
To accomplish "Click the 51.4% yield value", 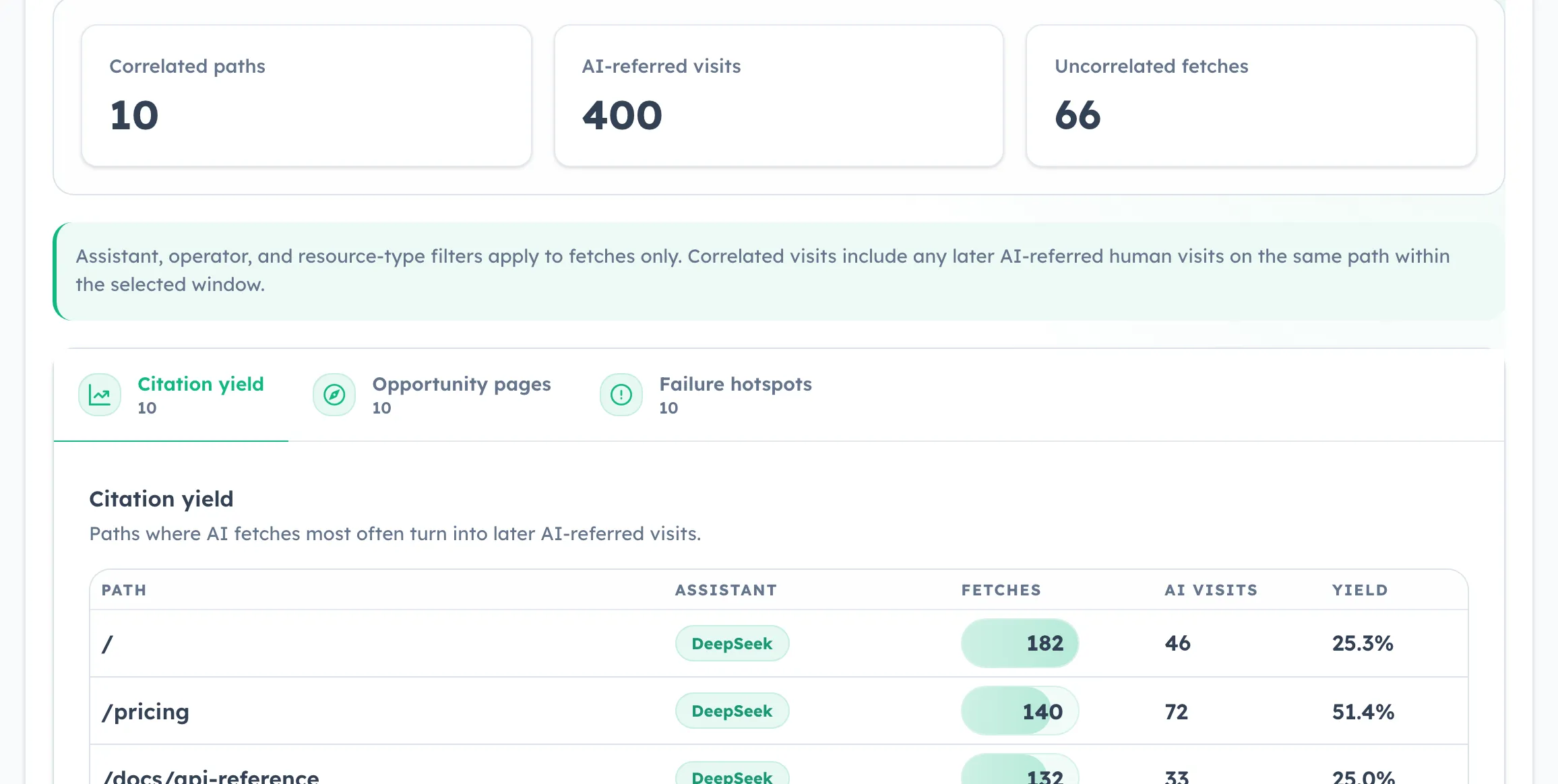I will pyautogui.click(x=1363, y=712).
